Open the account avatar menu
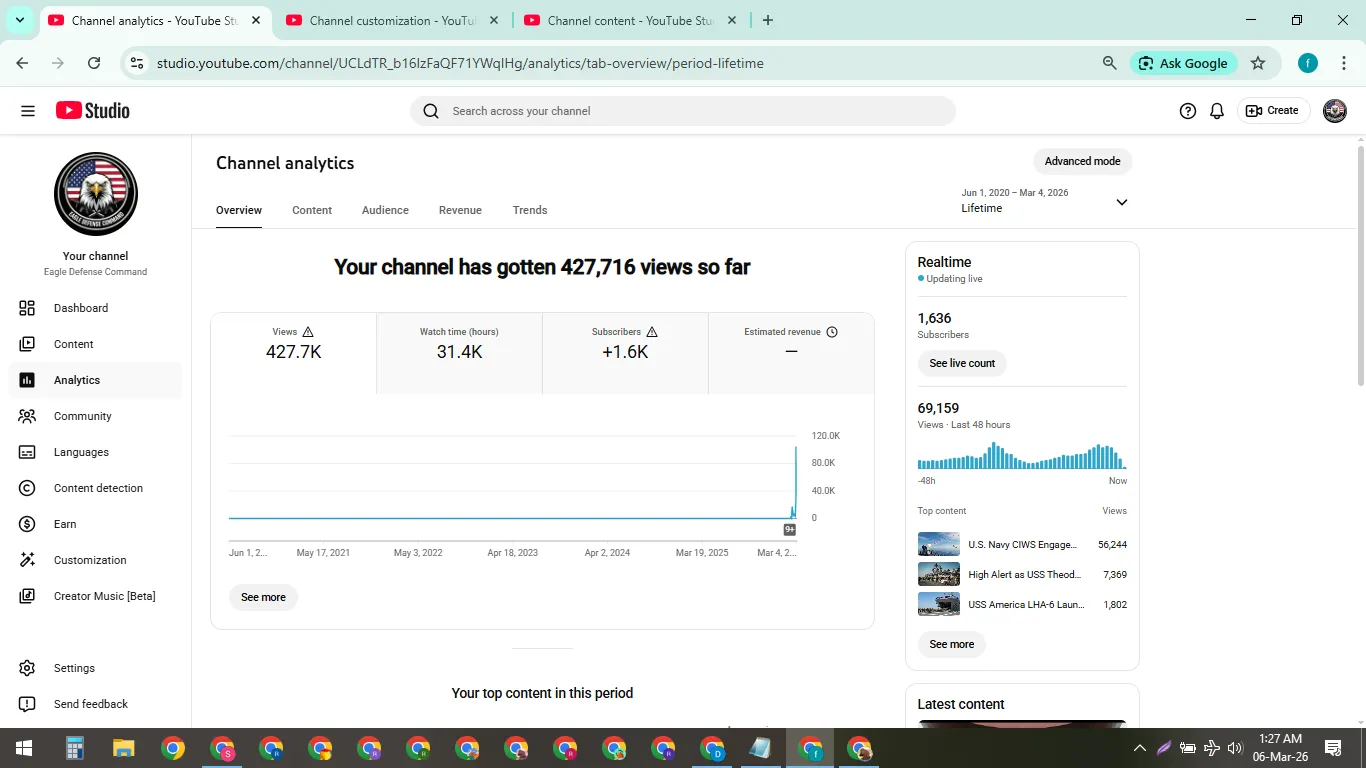Image resolution: width=1366 pixels, height=768 pixels. point(1335,111)
